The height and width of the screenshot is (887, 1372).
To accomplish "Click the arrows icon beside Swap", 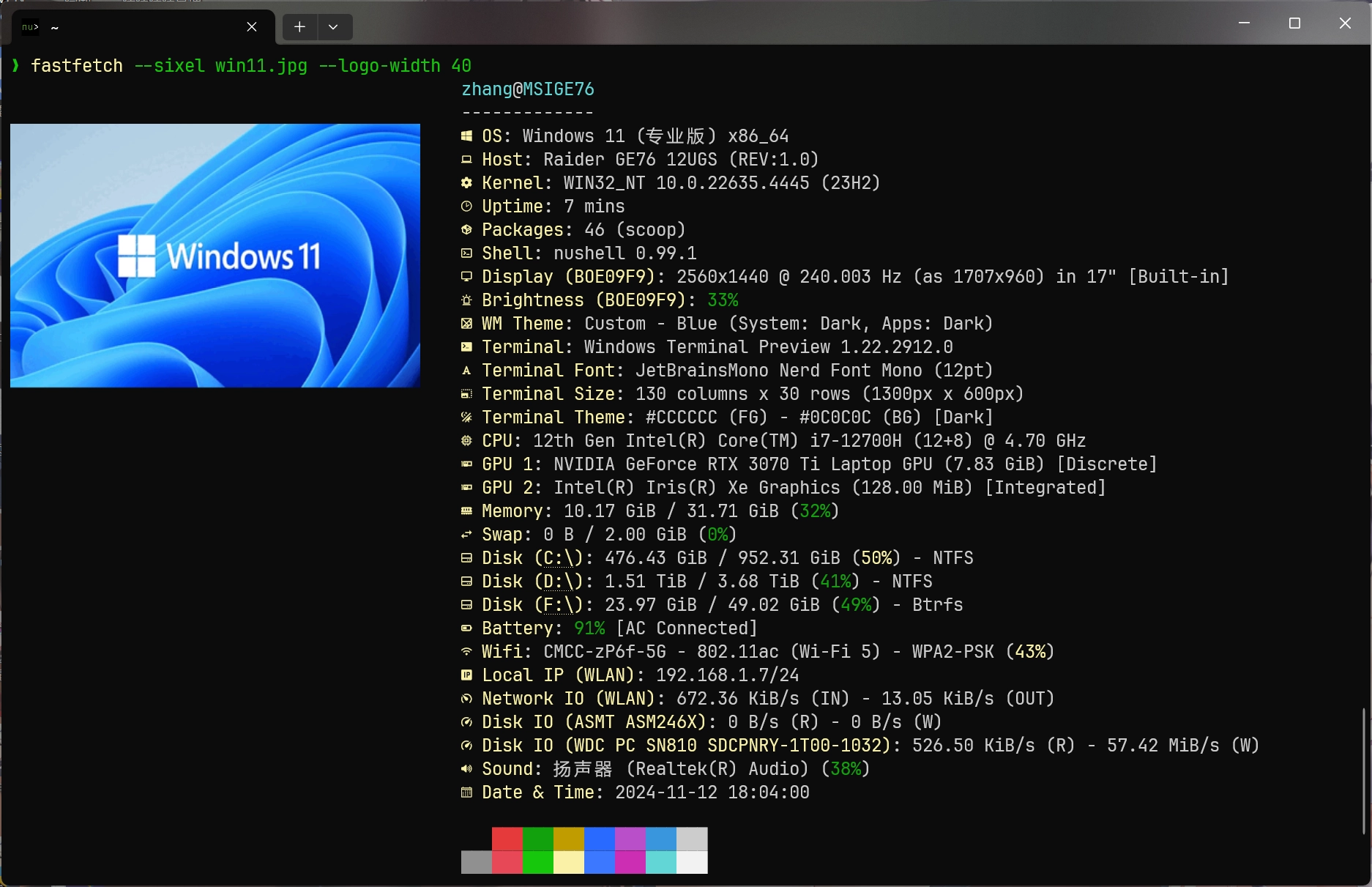I will [466, 535].
